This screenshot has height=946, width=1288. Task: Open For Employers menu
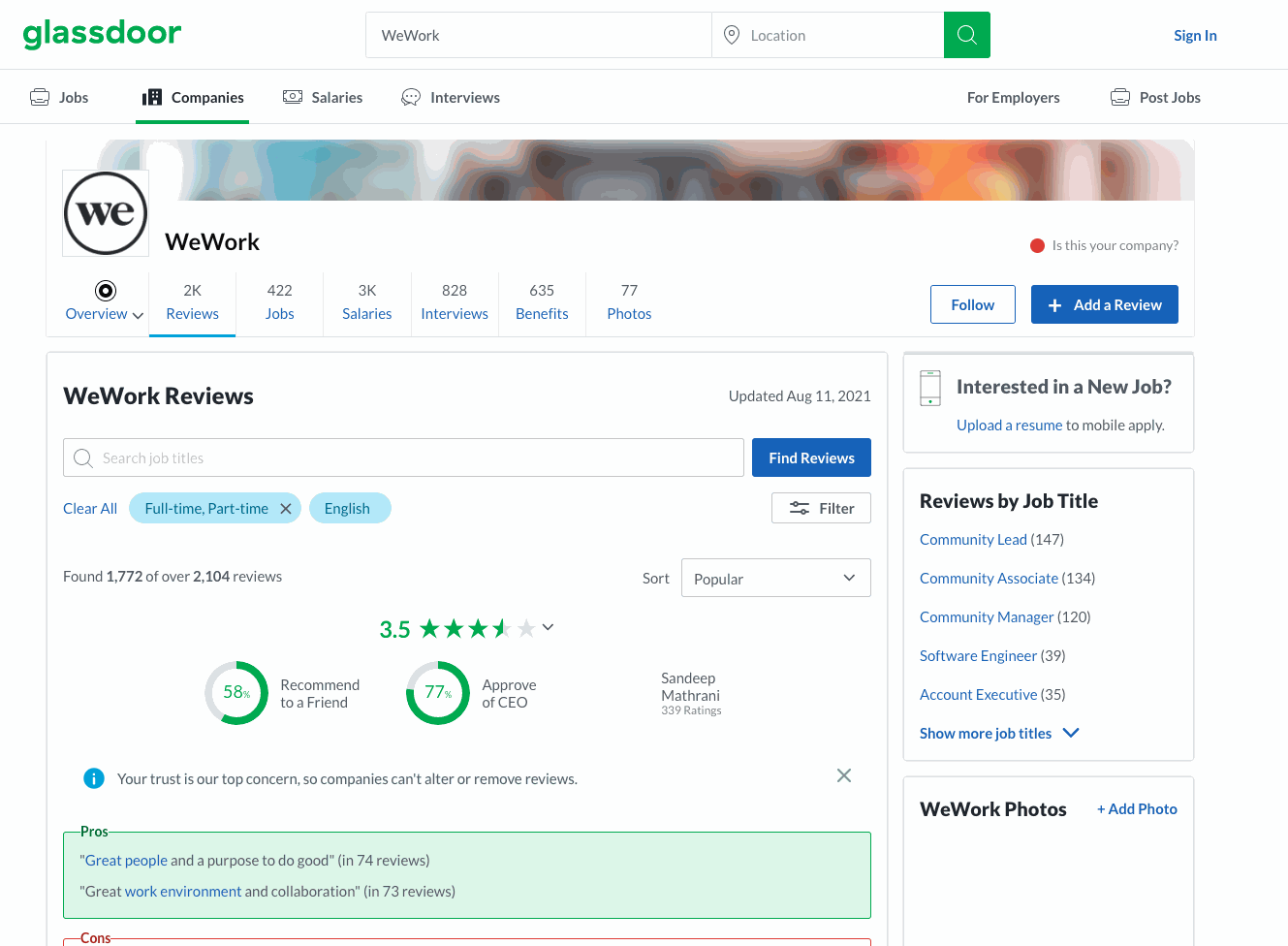click(1013, 97)
